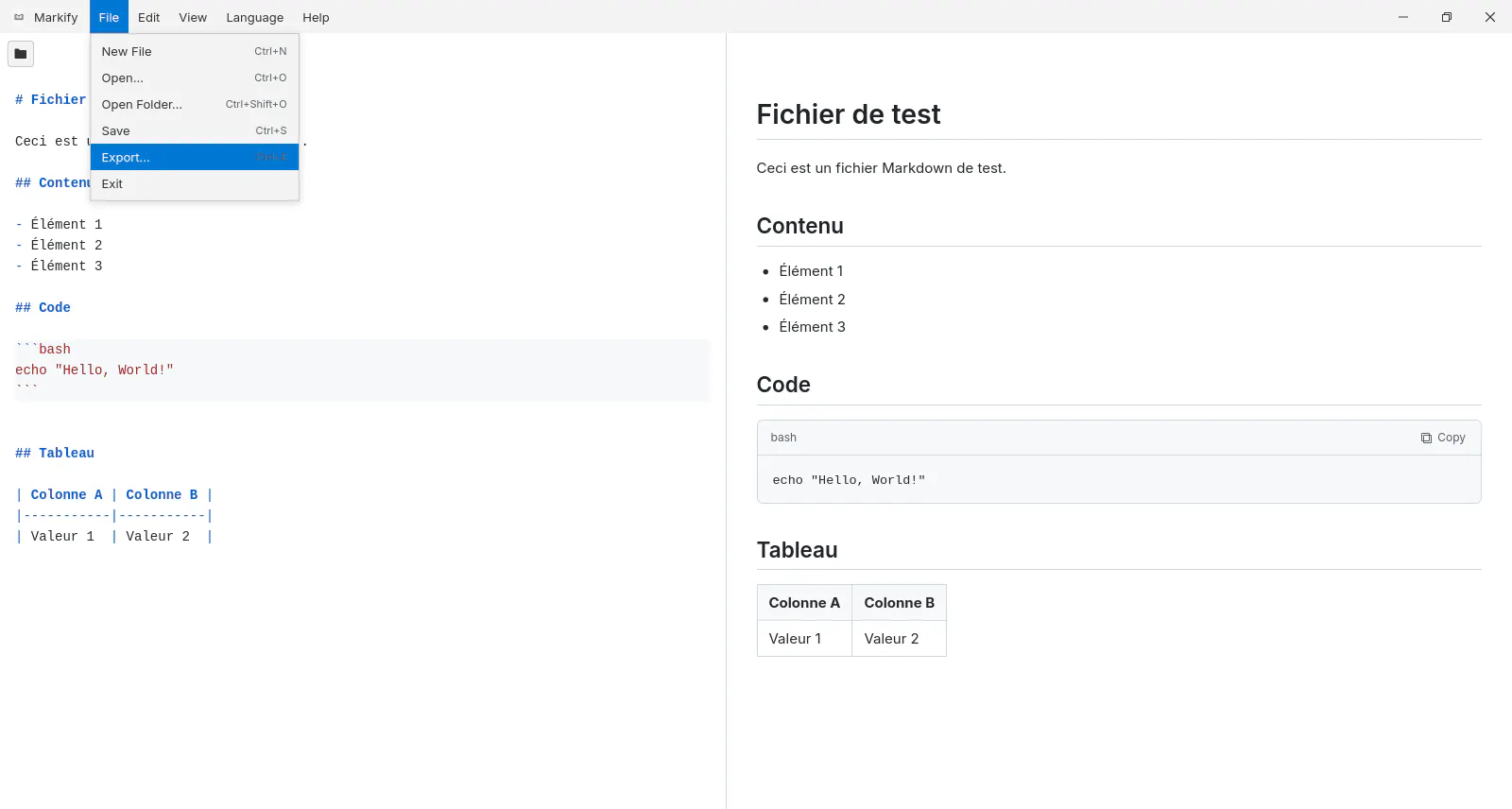Click the copy icon in the bash code block
The image size is (1512, 809).
pos(1426,438)
